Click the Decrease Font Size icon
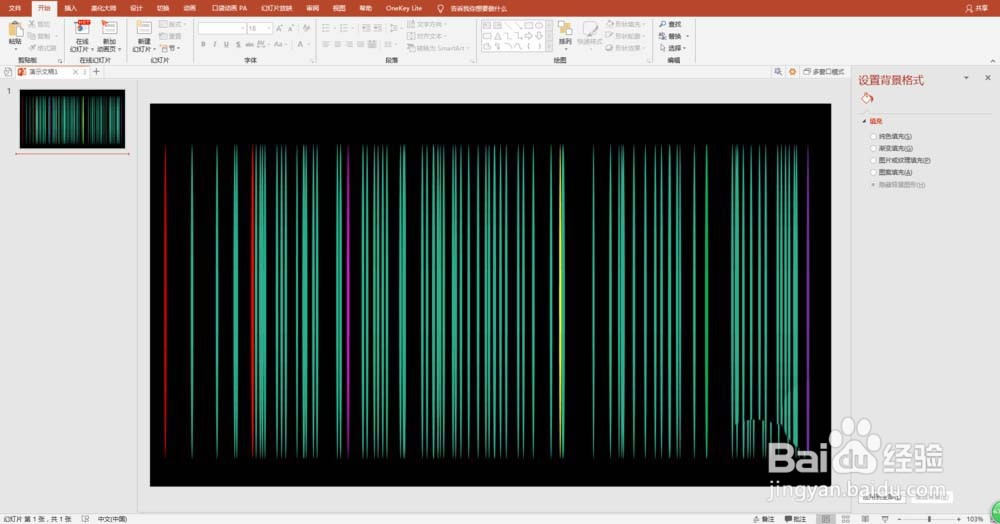The height and width of the screenshot is (524, 1000). 291,29
